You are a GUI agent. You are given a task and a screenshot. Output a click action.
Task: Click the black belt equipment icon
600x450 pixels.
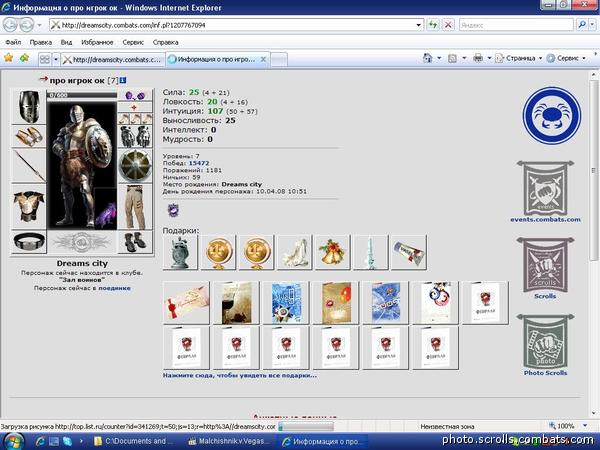click(x=29, y=241)
